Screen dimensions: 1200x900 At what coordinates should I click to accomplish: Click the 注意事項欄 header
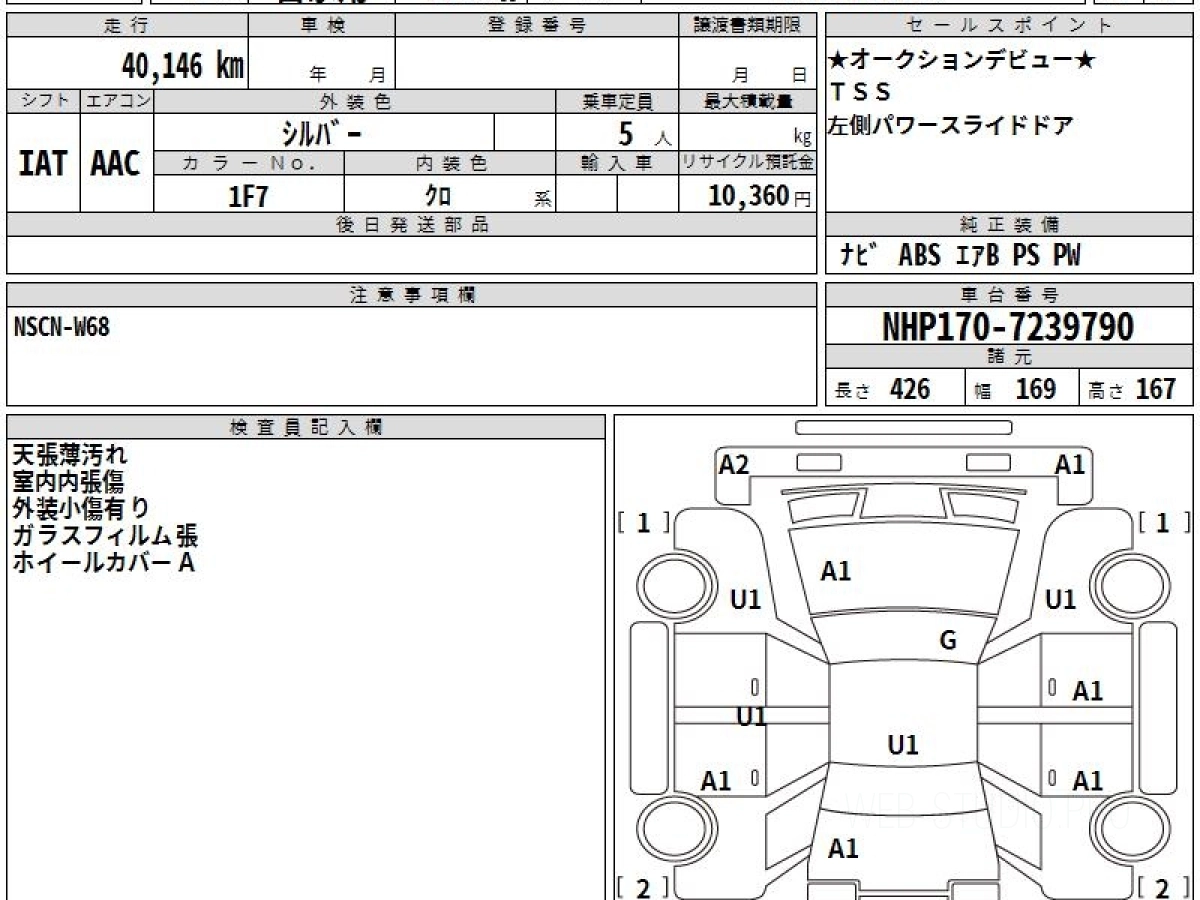(412, 295)
